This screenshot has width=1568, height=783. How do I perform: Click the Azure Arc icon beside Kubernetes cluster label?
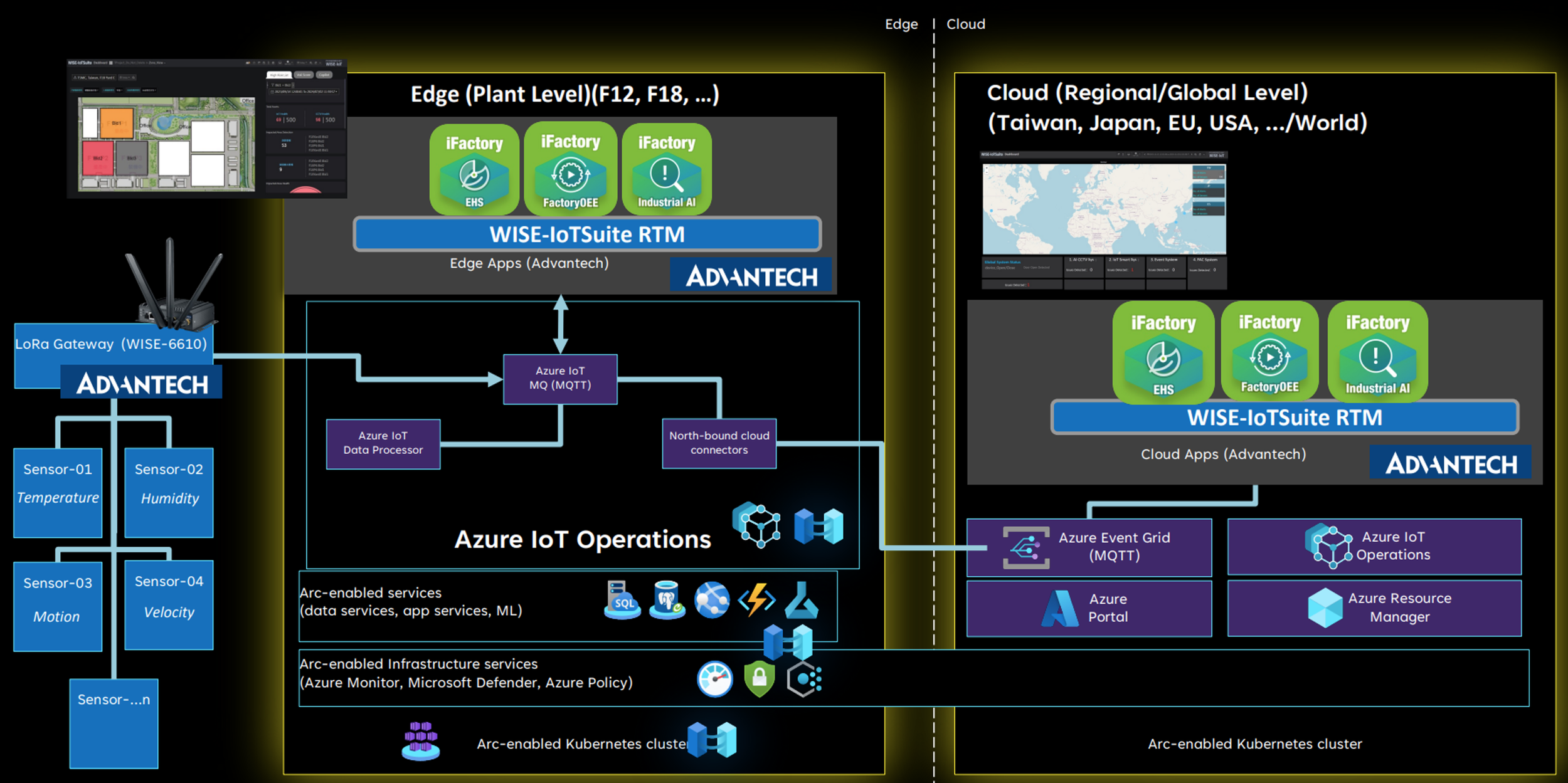712,740
